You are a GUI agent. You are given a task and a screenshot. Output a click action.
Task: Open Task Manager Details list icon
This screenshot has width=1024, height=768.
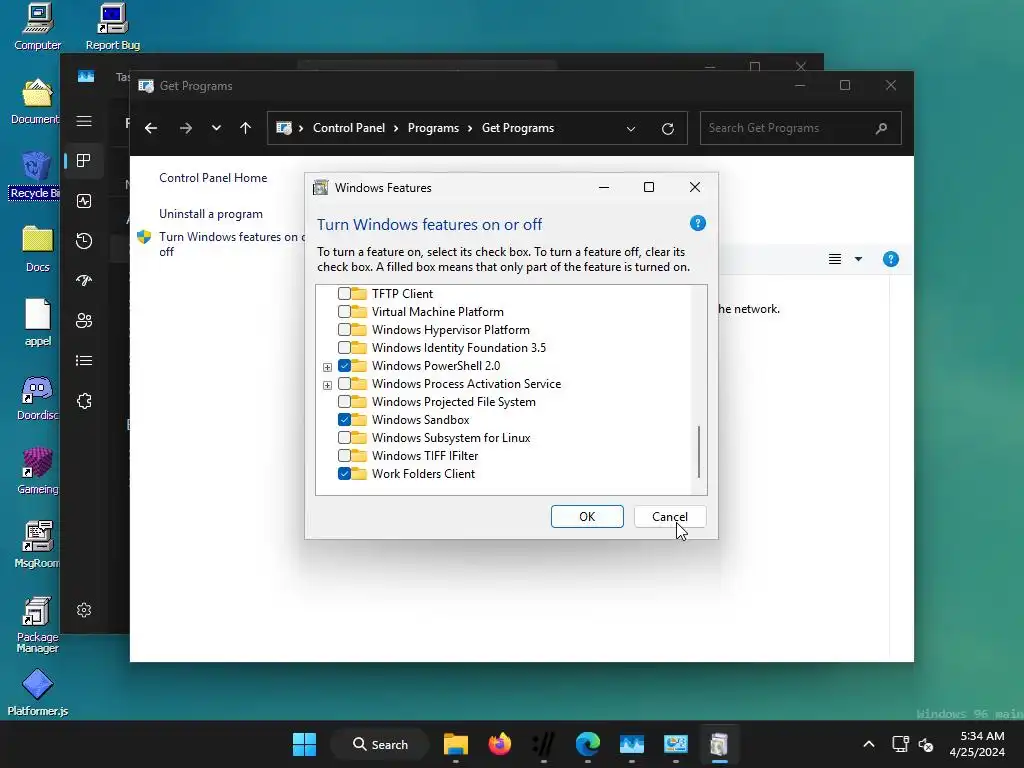click(84, 360)
